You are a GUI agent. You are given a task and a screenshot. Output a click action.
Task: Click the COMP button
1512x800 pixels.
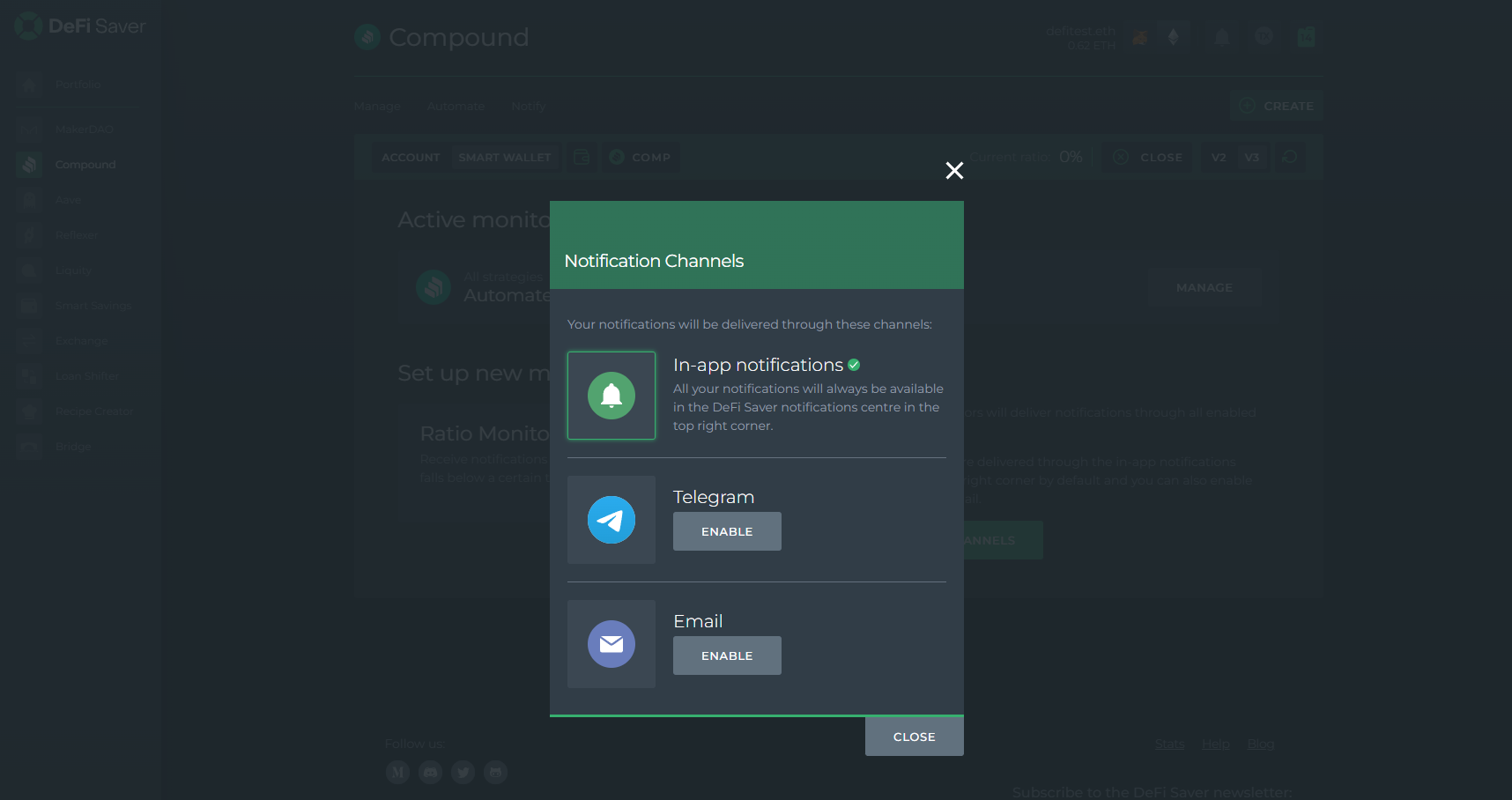coord(641,157)
